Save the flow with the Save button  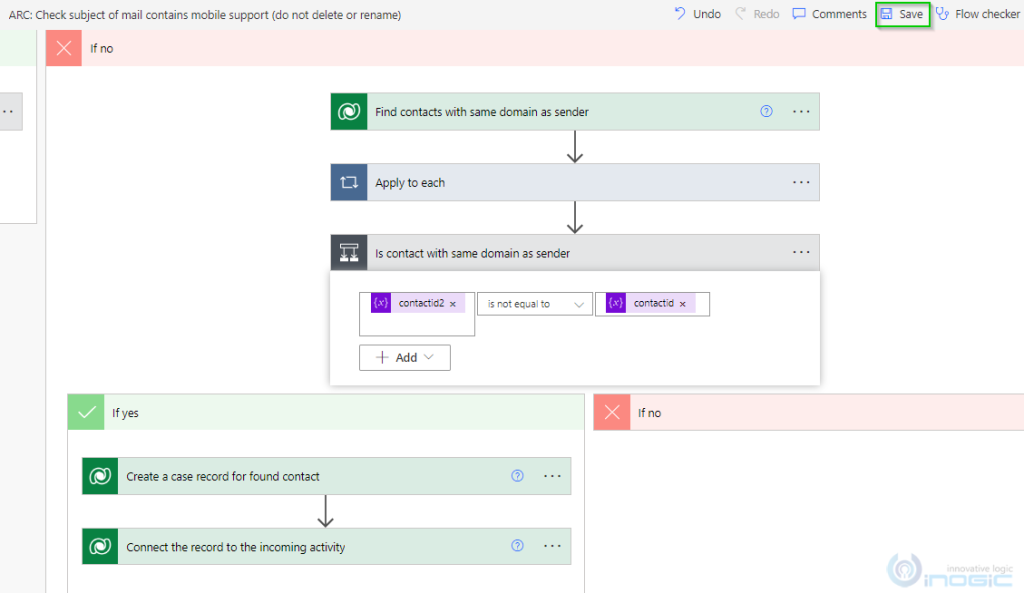click(x=902, y=13)
